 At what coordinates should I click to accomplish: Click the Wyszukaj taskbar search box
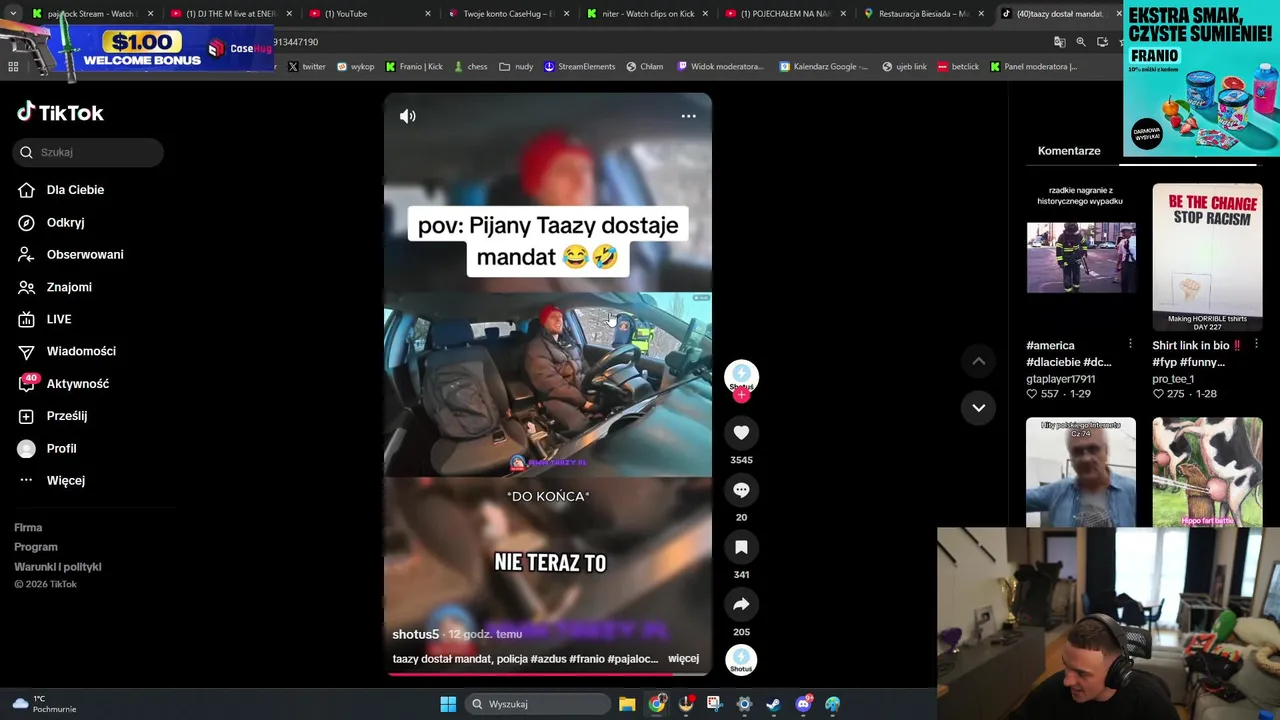tap(538, 704)
